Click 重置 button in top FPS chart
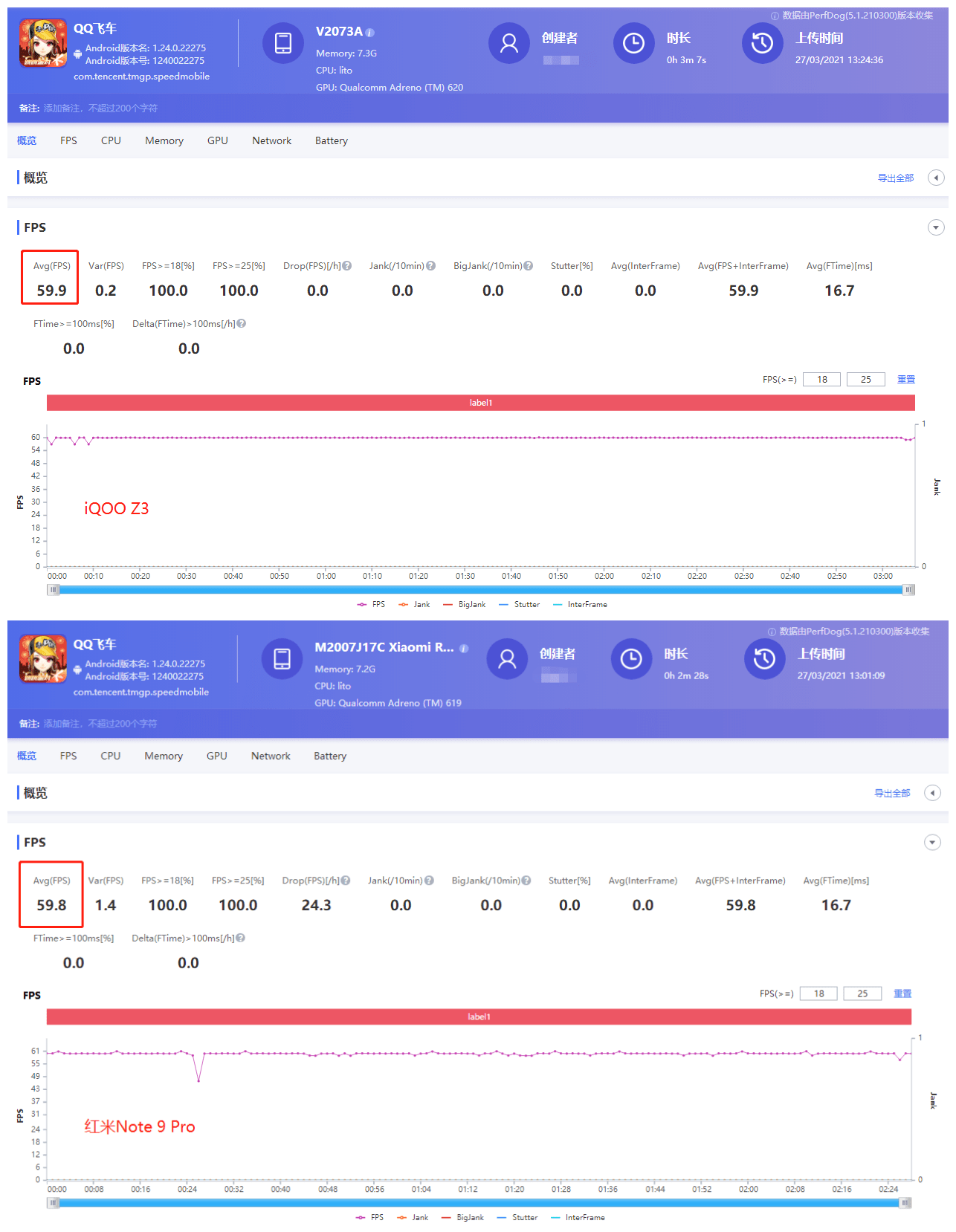Viewport: 956px width, 1232px height. 906,380
